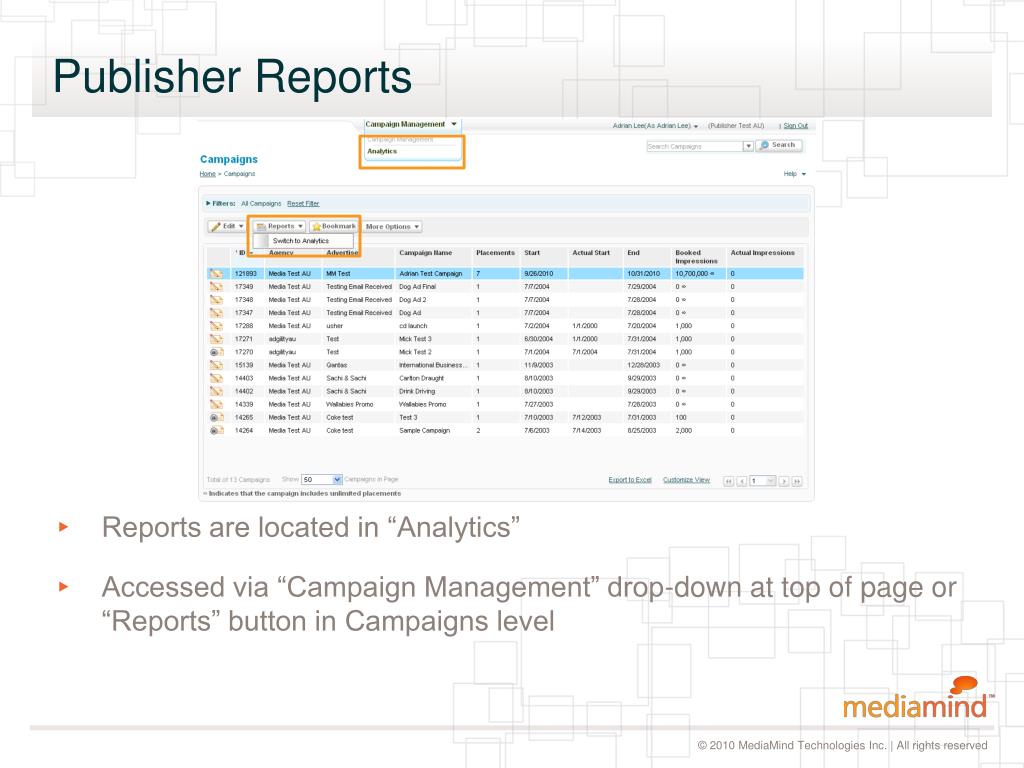Expand the Filters section
The height and width of the screenshot is (768, 1024).
point(220,204)
